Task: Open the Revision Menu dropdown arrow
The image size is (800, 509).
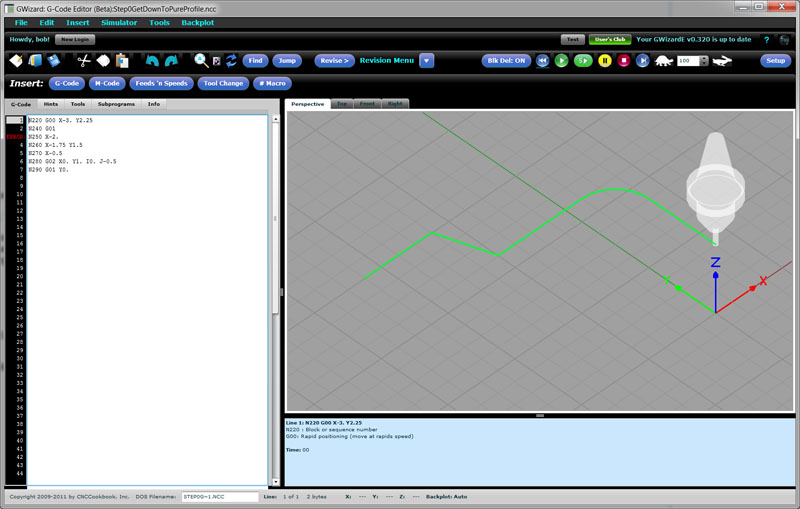Action: [427, 61]
